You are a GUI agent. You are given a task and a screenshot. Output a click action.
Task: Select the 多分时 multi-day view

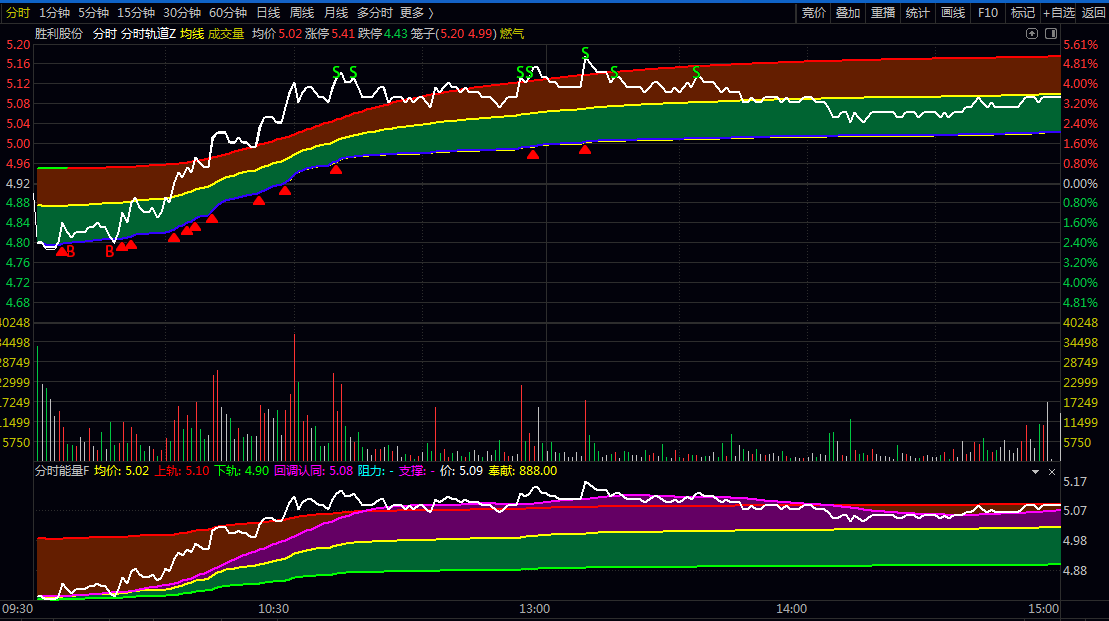pos(374,13)
